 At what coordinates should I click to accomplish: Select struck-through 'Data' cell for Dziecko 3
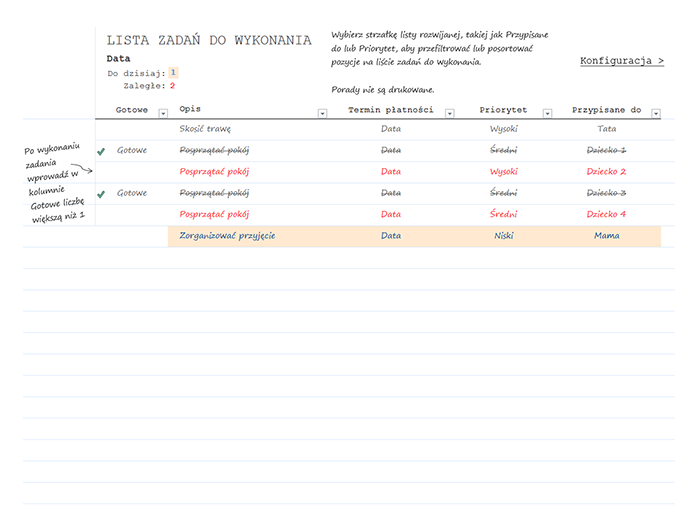(x=391, y=192)
